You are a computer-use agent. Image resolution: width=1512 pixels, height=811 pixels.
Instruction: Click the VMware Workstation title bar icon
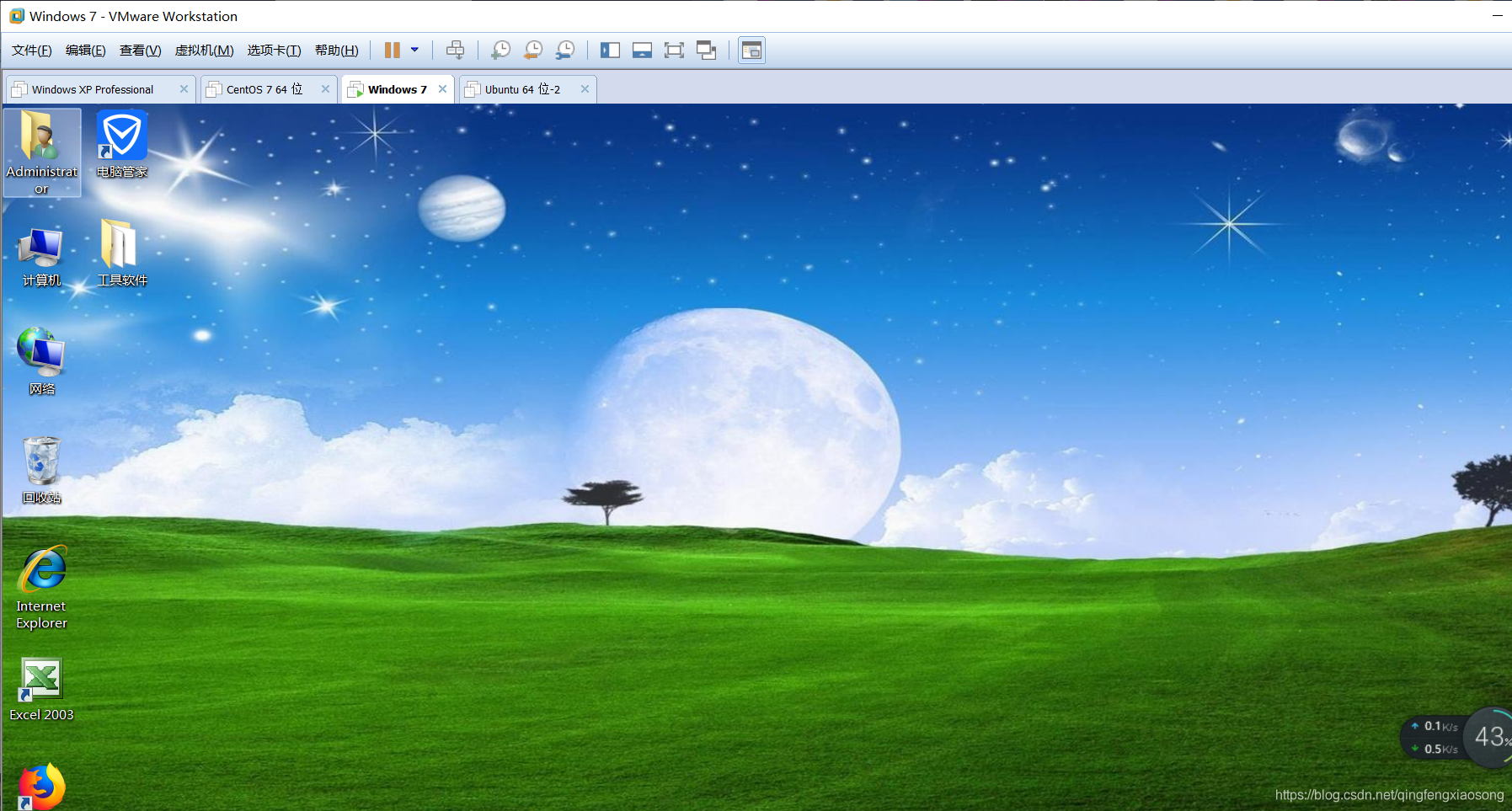[x=17, y=16]
